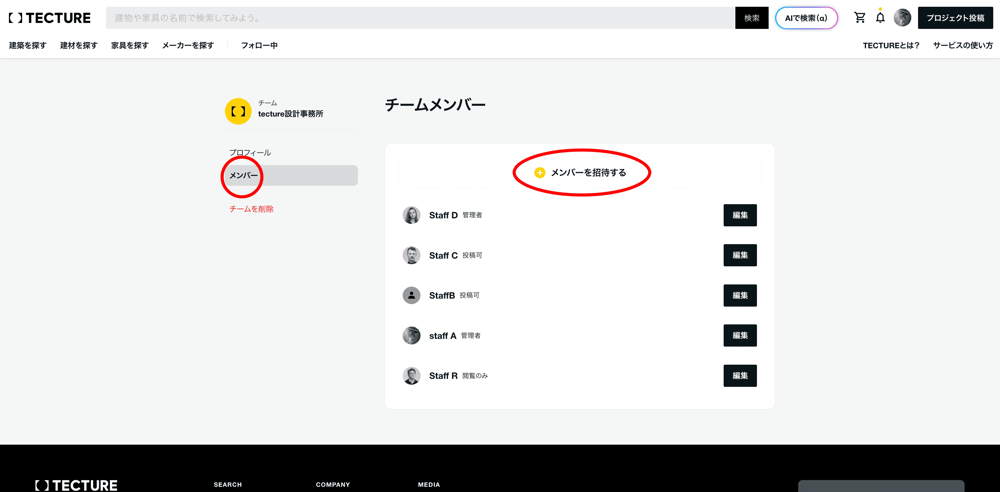Open the shopping cart icon
This screenshot has width=1000, height=492.
(859, 18)
